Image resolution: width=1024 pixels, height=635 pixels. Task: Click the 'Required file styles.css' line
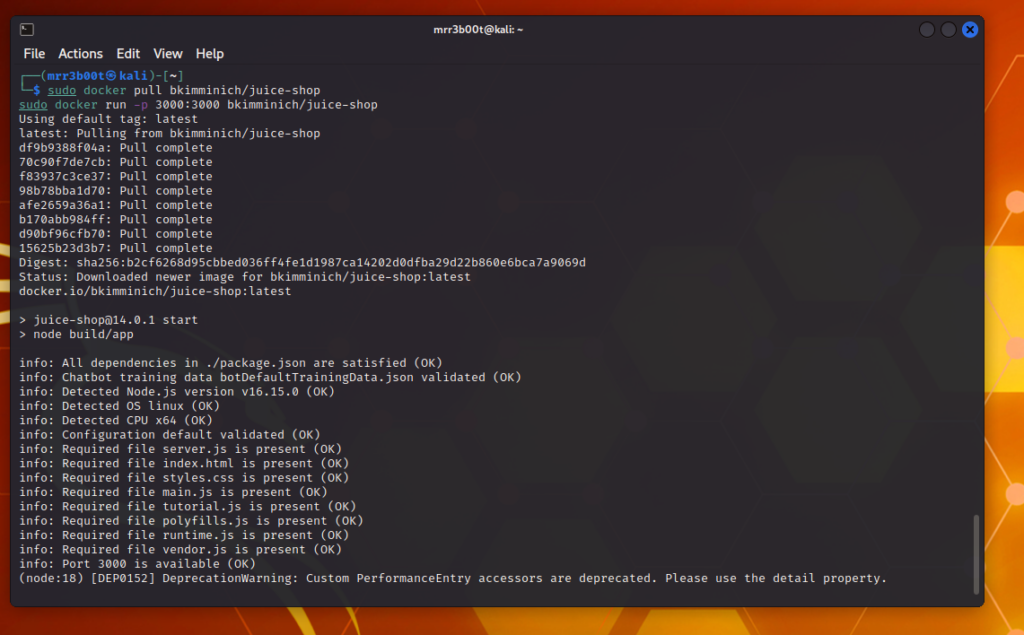[x=184, y=478]
